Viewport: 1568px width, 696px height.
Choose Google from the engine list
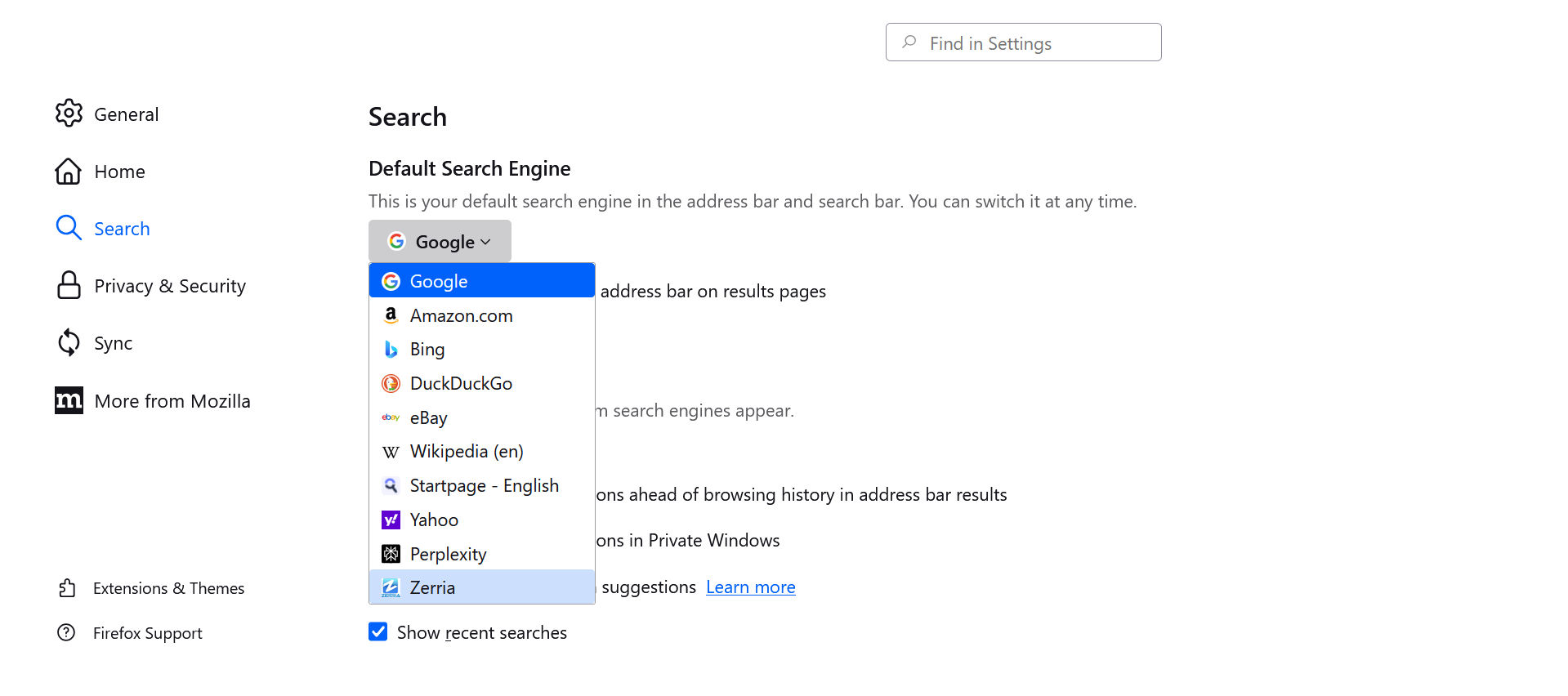pyautogui.click(x=482, y=281)
